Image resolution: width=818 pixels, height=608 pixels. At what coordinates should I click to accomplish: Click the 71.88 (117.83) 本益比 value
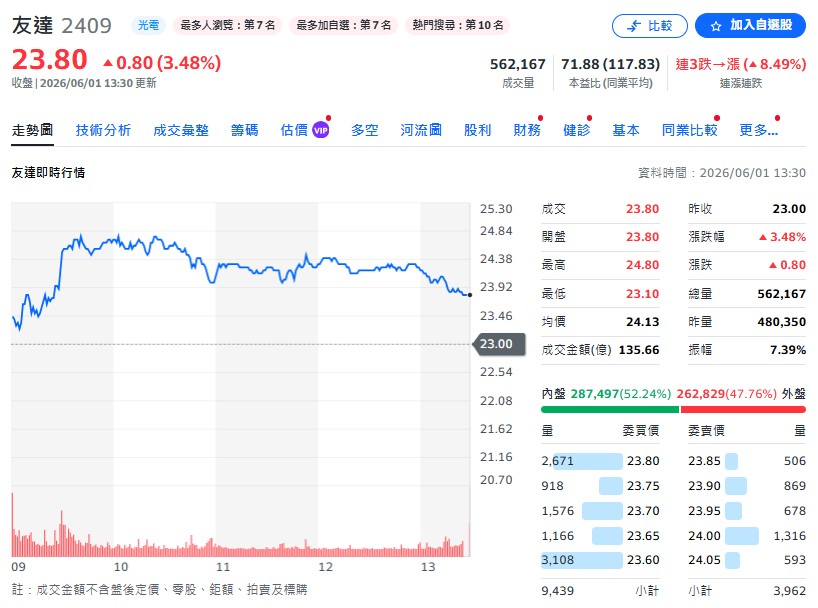(610, 64)
